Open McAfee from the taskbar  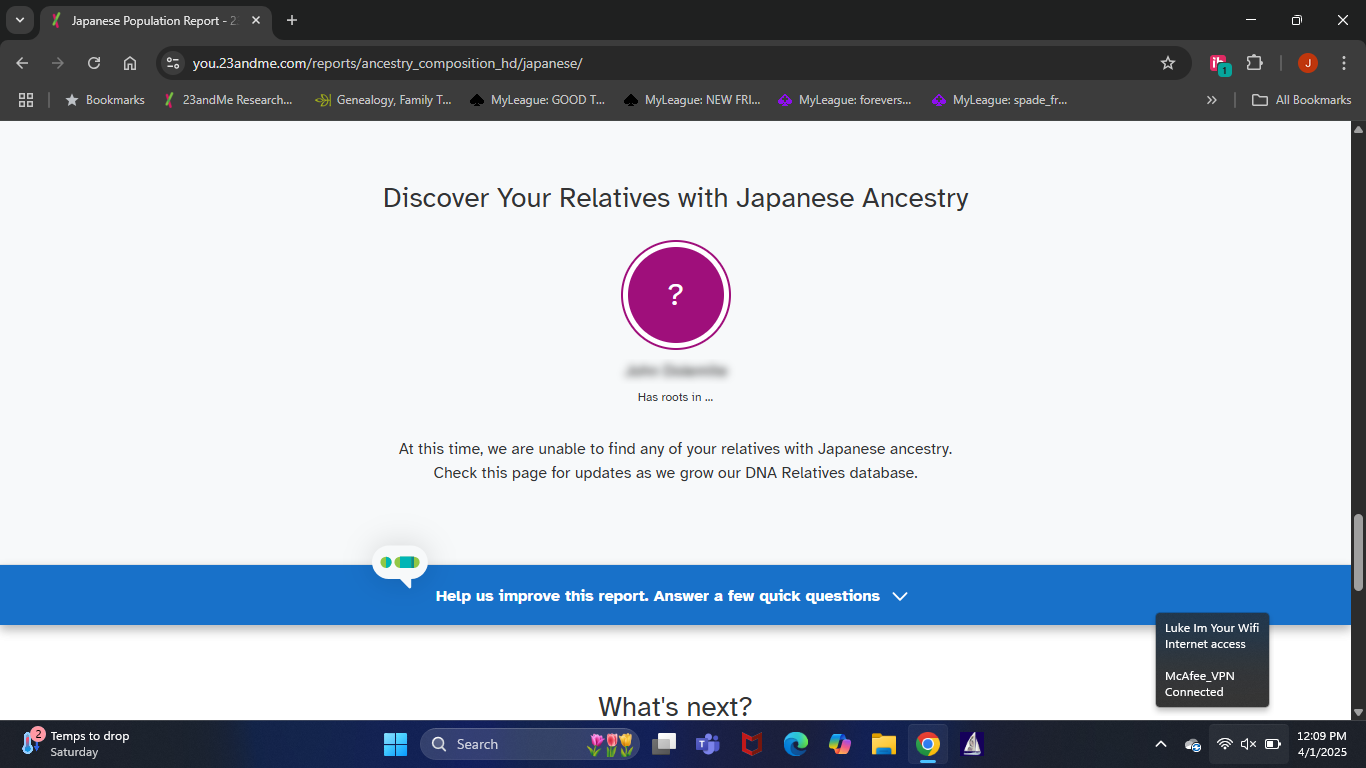752,744
